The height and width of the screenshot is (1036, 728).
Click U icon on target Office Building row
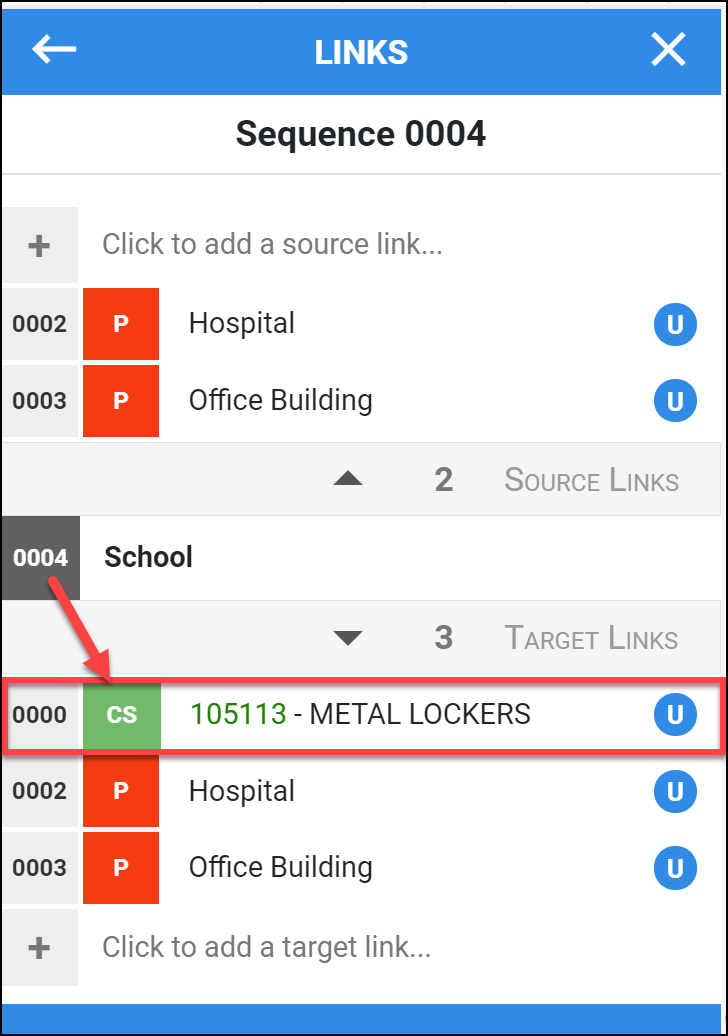point(675,868)
